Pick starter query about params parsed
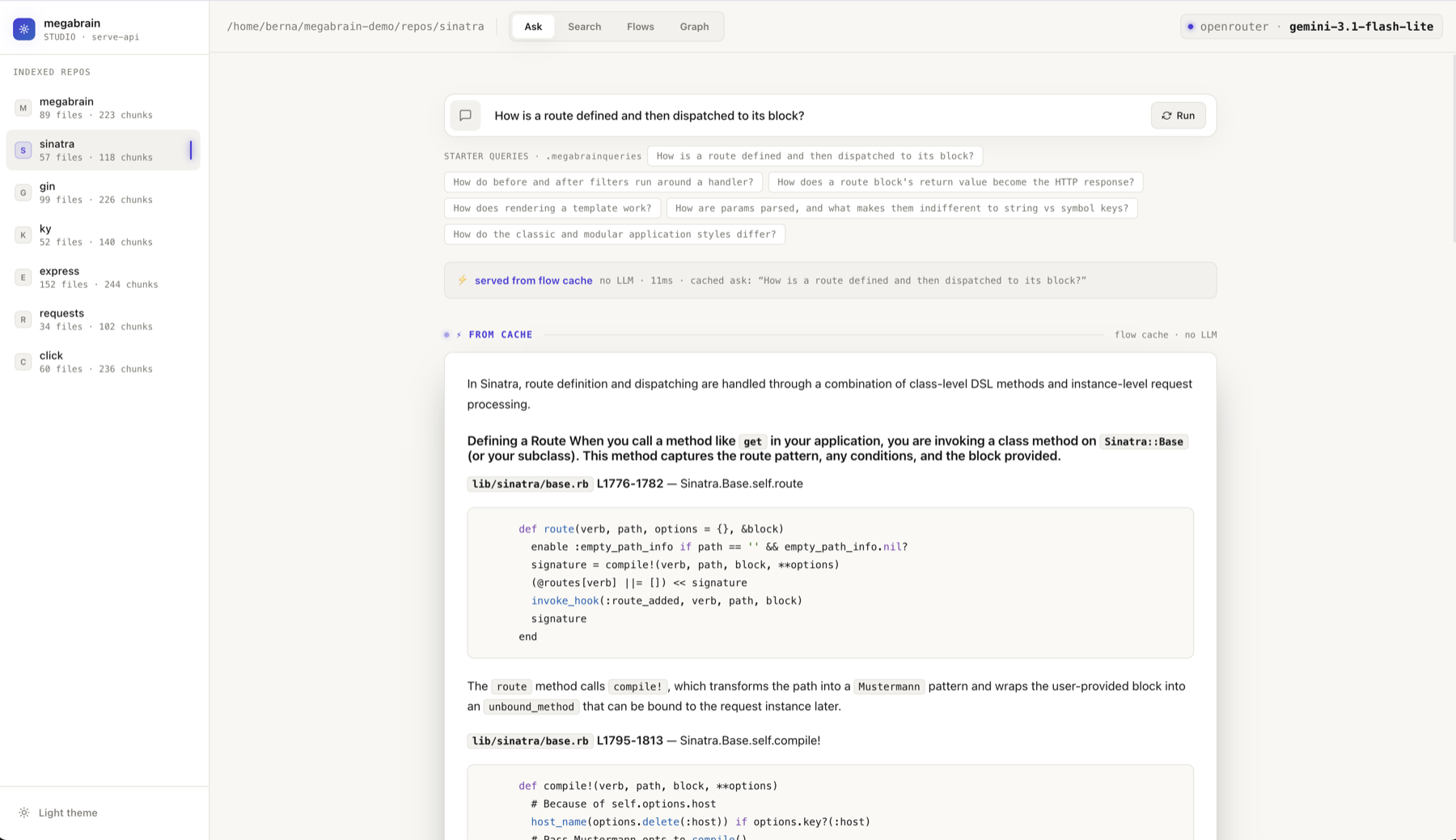1456x840 pixels. pos(902,208)
